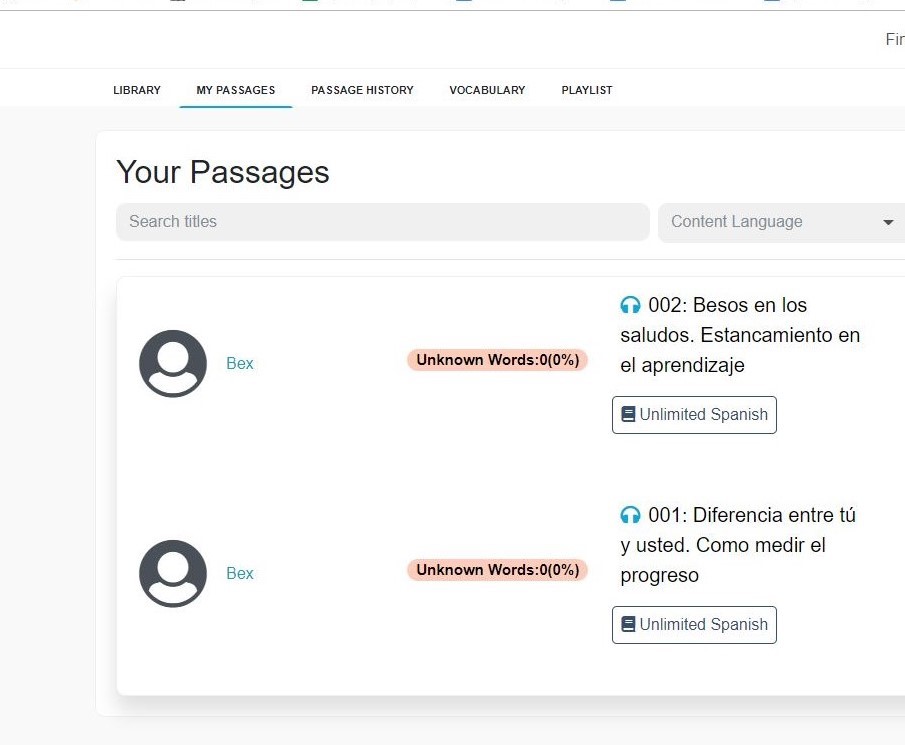Click headphones icon for passage 002
Image resolution: width=905 pixels, height=745 pixels.
tap(630, 305)
